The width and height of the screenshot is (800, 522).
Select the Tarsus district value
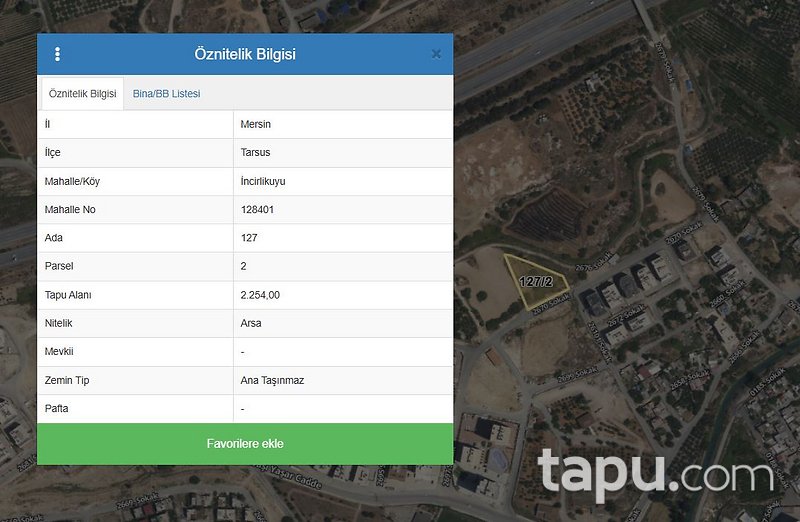pyautogui.click(x=256, y=153)
